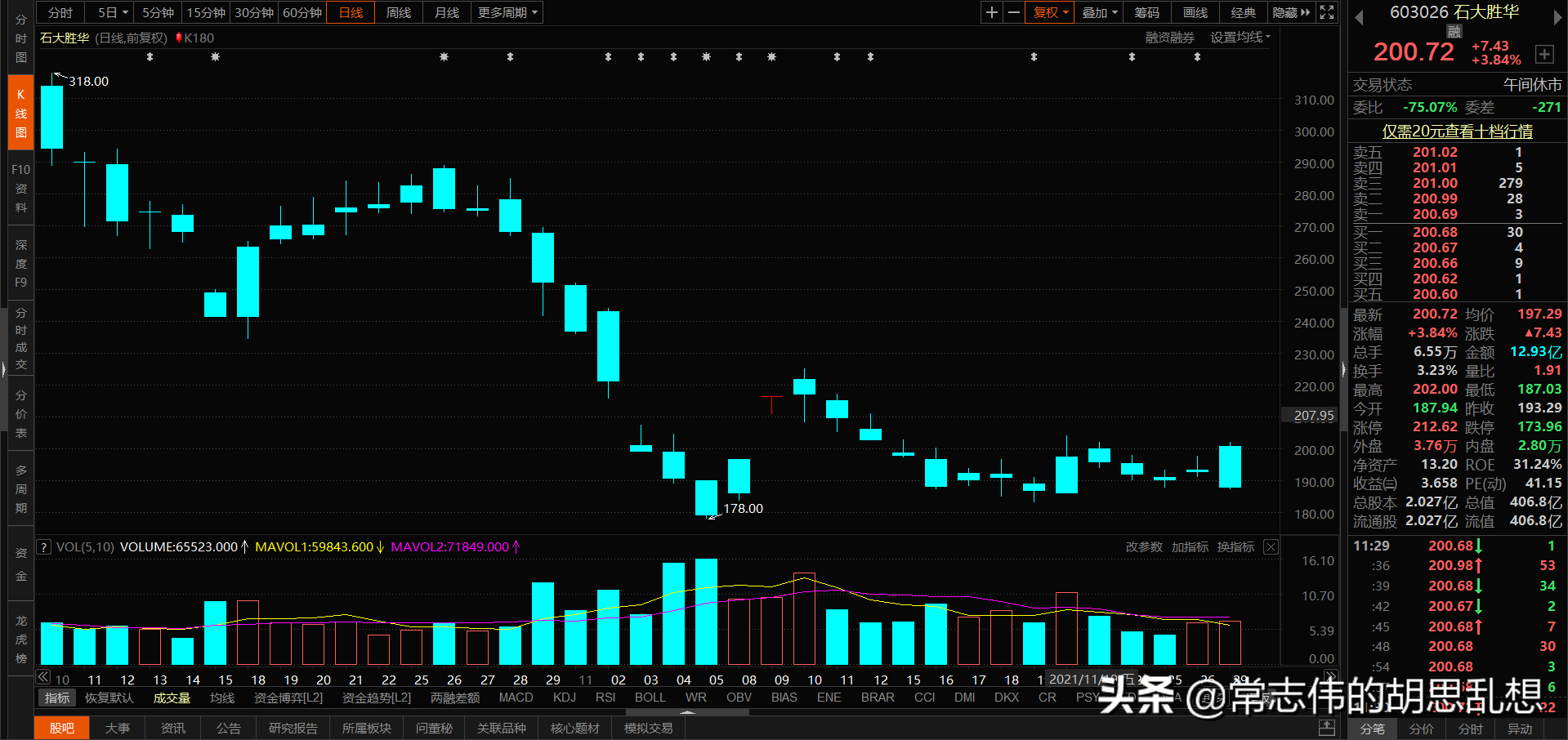The height and width of the screenshot is (740, 1568).
Task: Collapse chart sidebar with double-left arrow icon
Action: pos(42,677)
